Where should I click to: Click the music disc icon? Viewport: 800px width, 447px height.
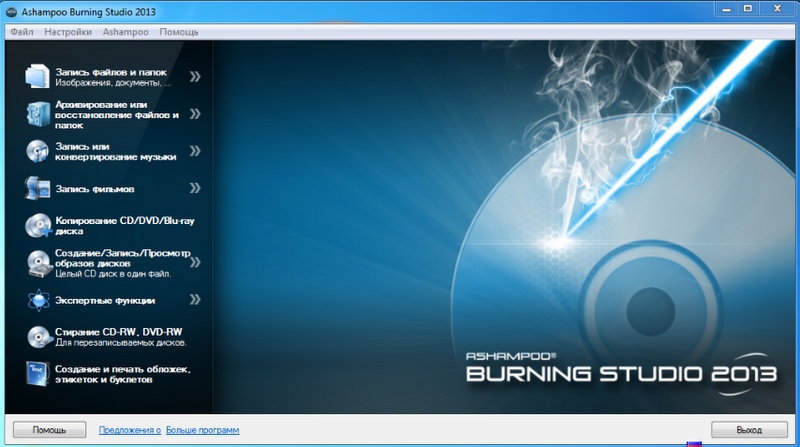pyautogui.click(x=38, y=152)
